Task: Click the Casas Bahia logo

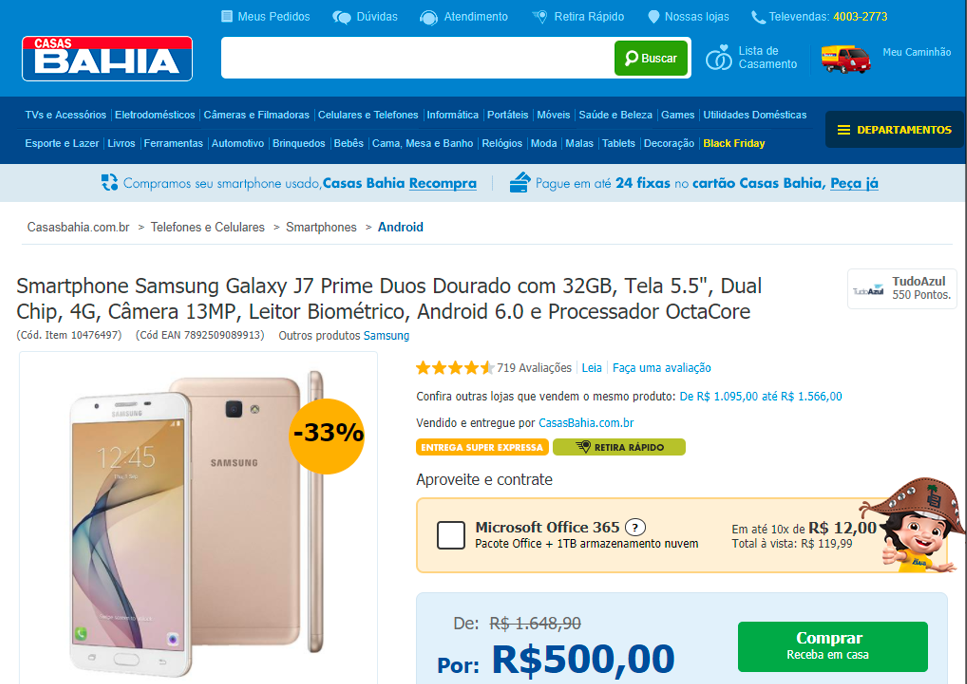Action: [107, 59]
